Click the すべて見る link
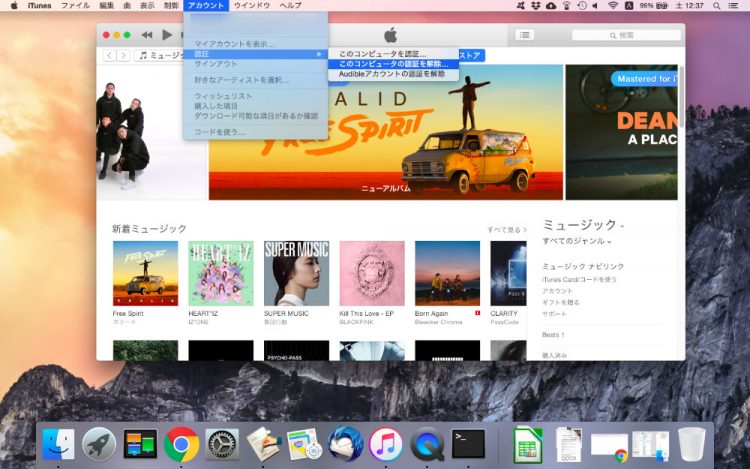The width and height of the screenshot is (750, 469). (x=507, y=230)
